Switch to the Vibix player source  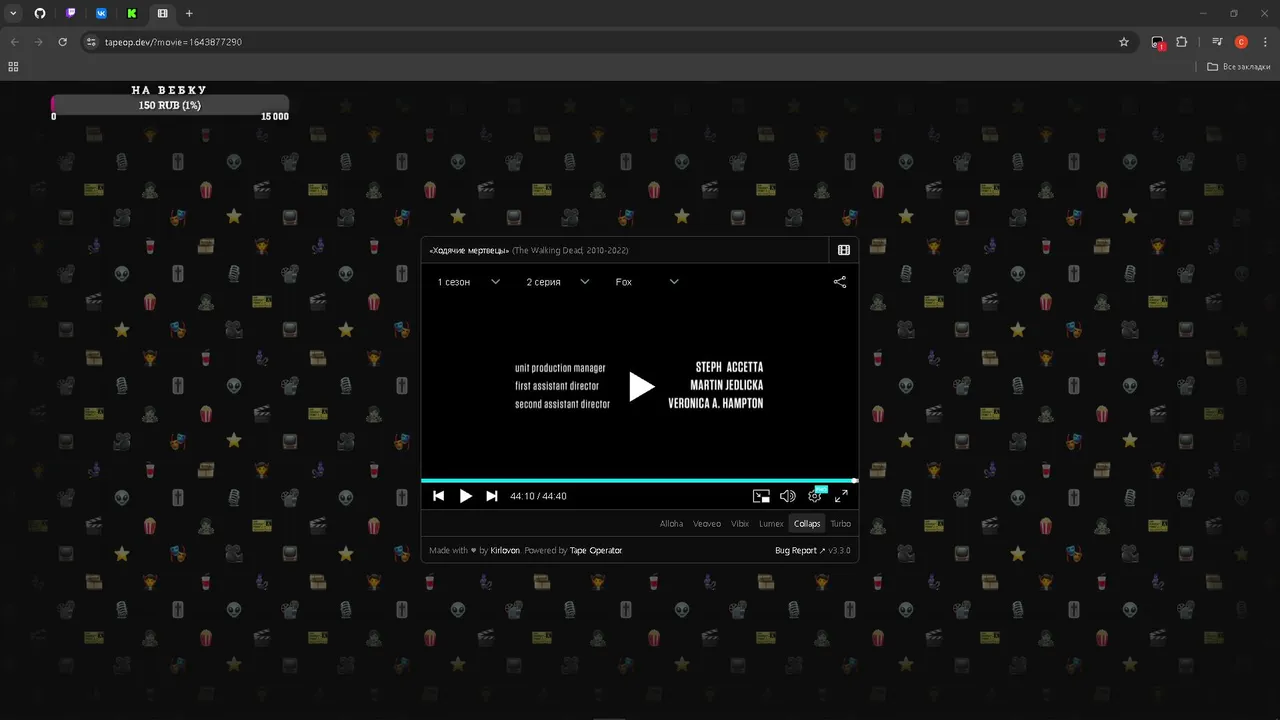[740, 524]
